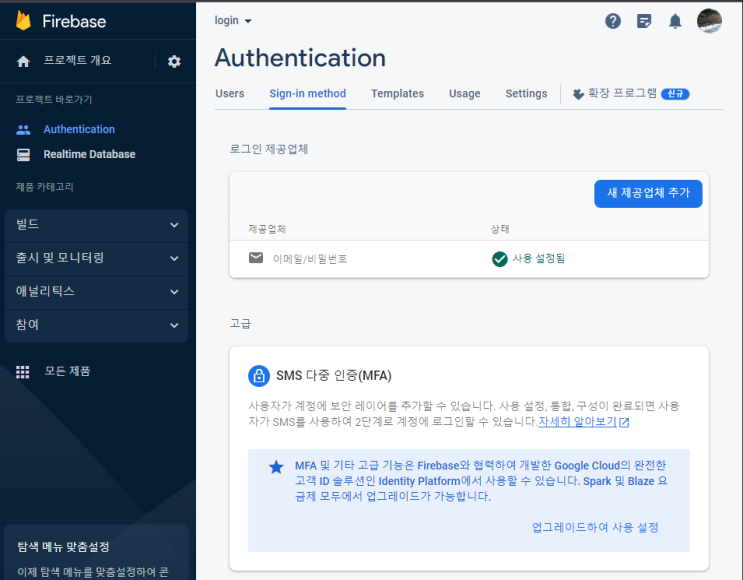
Task: Select Authentication in the sidebar
Action: tap(79, 129)
